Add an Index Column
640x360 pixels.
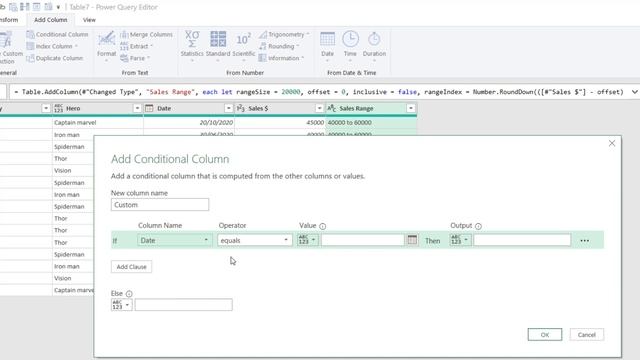52,46
